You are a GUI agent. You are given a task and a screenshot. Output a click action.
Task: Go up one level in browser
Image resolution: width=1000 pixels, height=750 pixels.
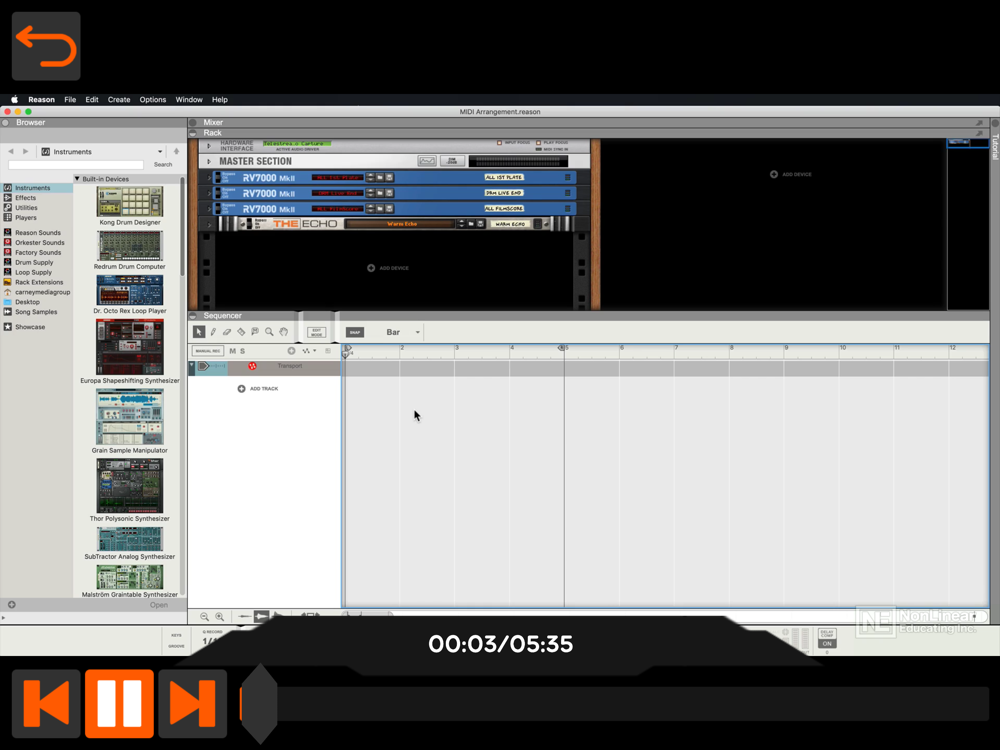[177, 152]
